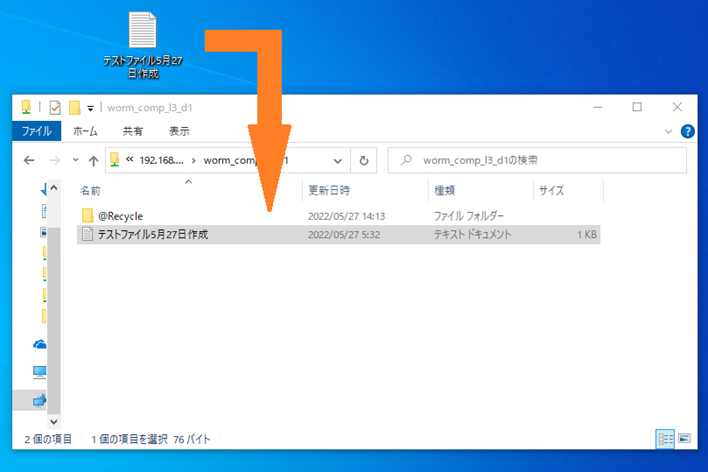
Task: Open the Customize Quick Access Toolbar dropdown
Action: coord(90,108)
